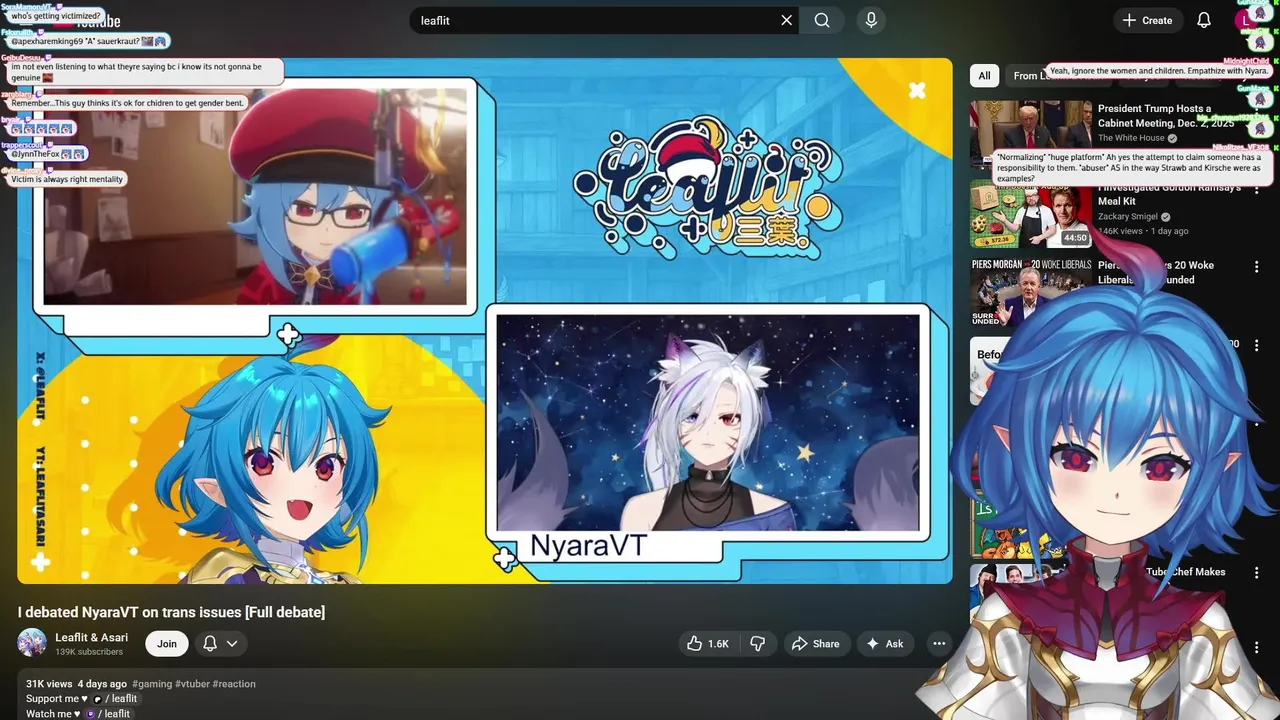Image resolution: width=1280 pixels, height=720 pixels.
Task: Clear the search box text
Action: coord(786,20)
